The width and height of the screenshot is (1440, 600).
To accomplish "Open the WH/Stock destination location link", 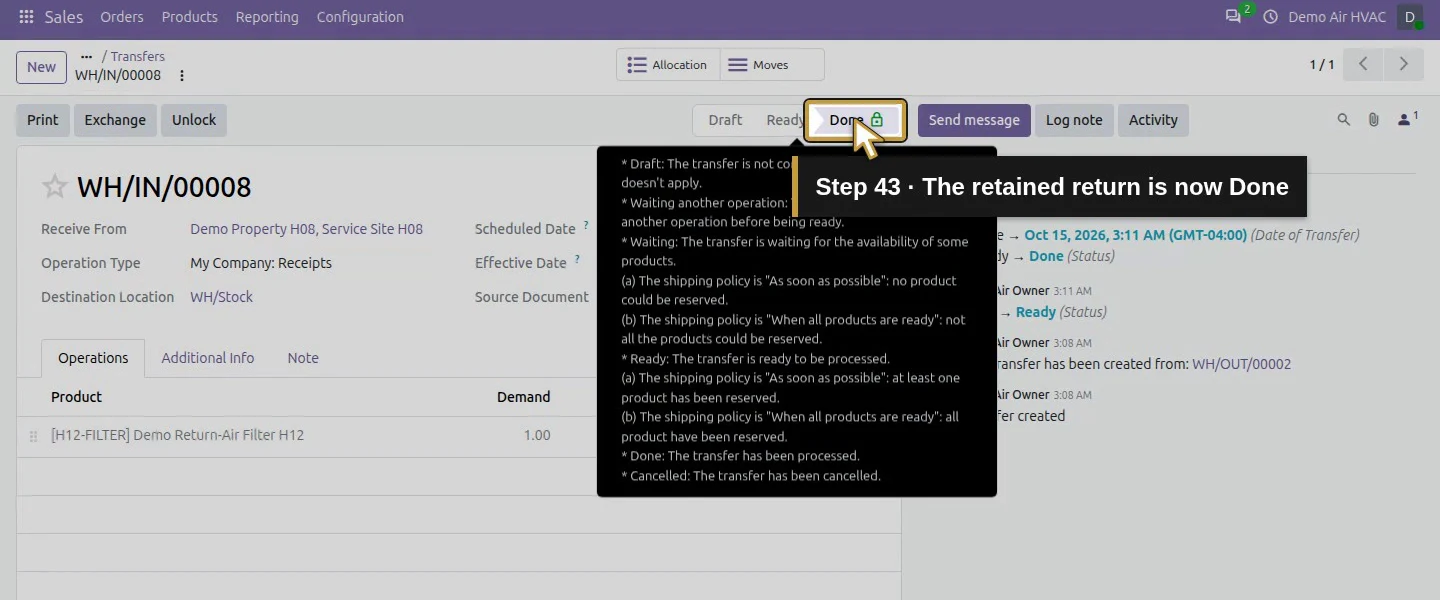I will [x=221, y=297].
